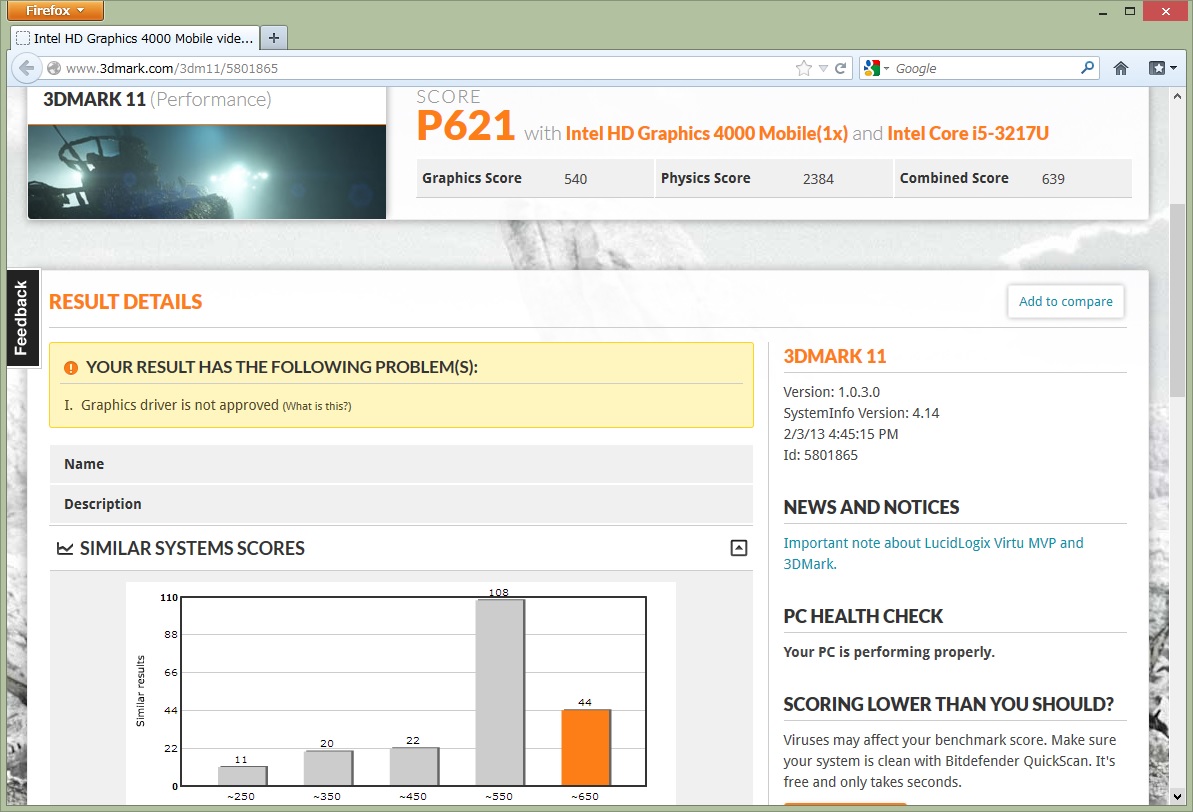Click 'SystemInfo Version: 4.14' text

click(x=861, y=413)
